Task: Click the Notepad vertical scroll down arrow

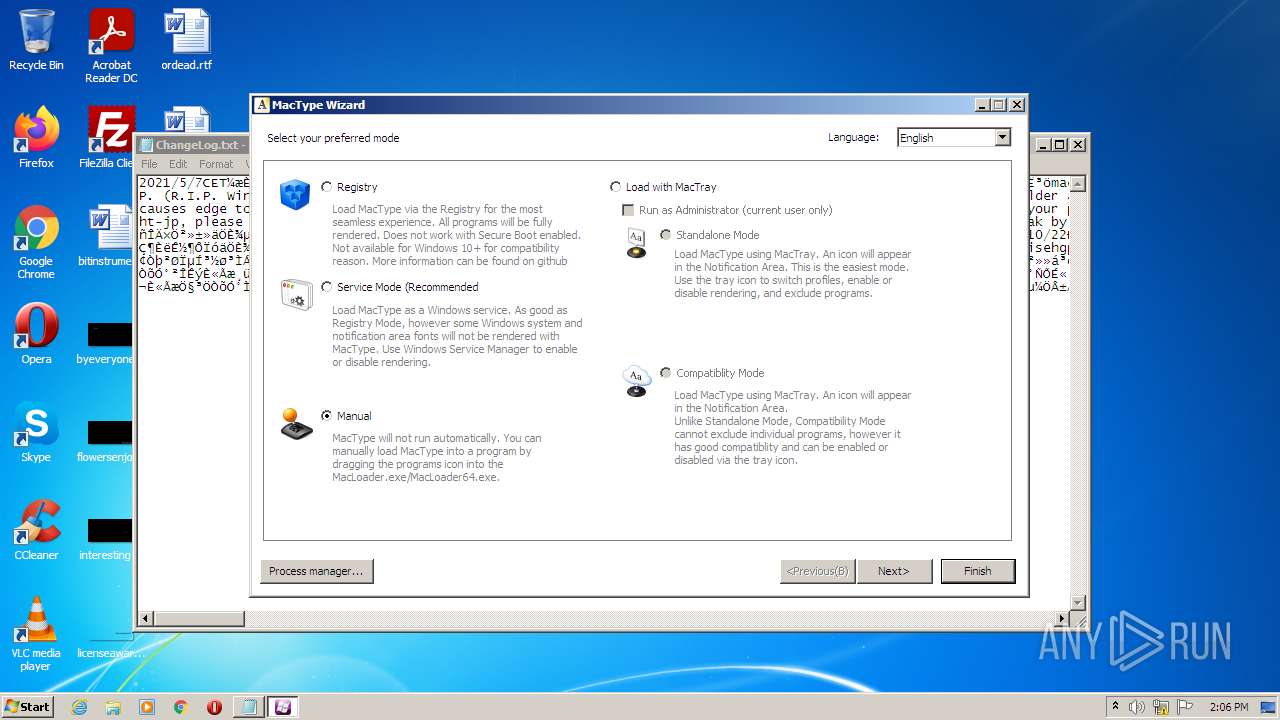Action: tap(1078, 603)
